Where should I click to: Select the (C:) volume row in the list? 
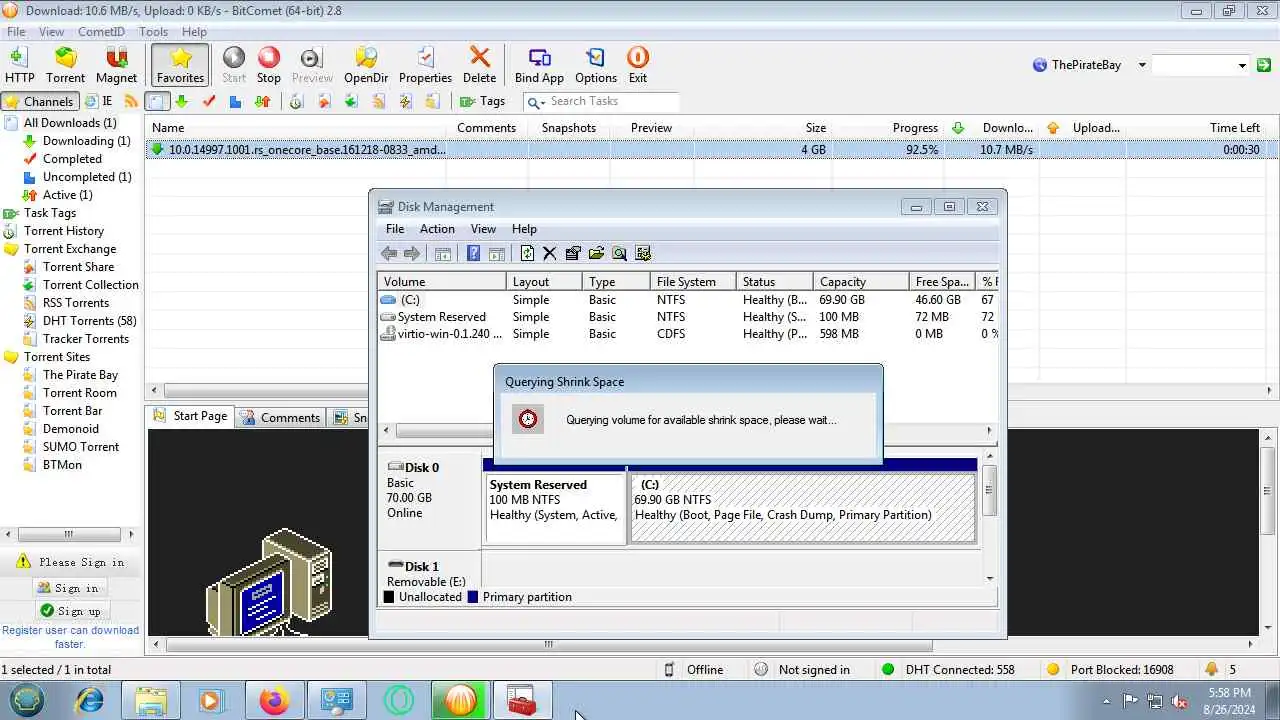(687, 300)
